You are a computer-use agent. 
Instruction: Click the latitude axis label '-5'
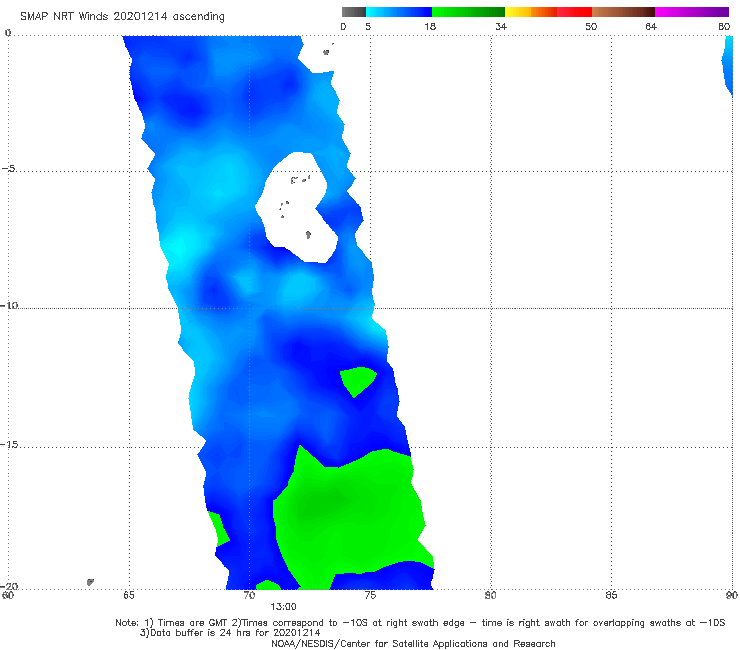coord(9,169)
